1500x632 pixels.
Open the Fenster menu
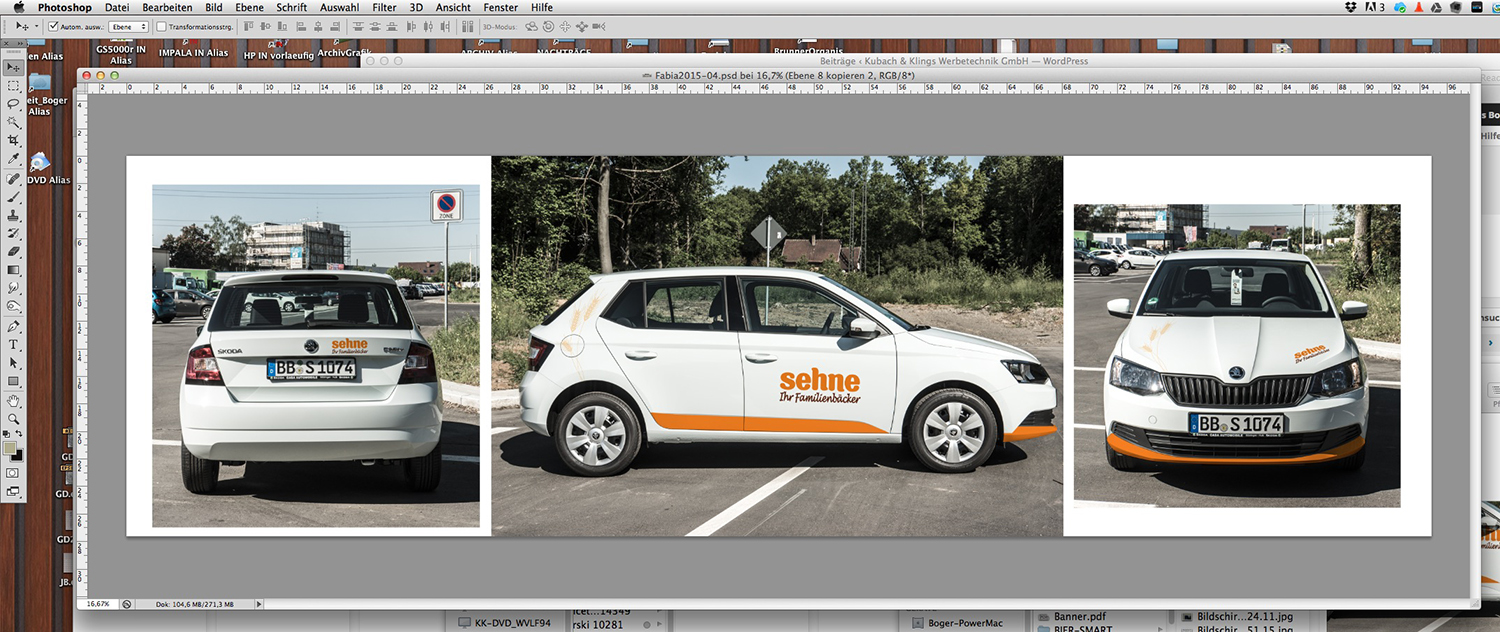coord(501,7)
